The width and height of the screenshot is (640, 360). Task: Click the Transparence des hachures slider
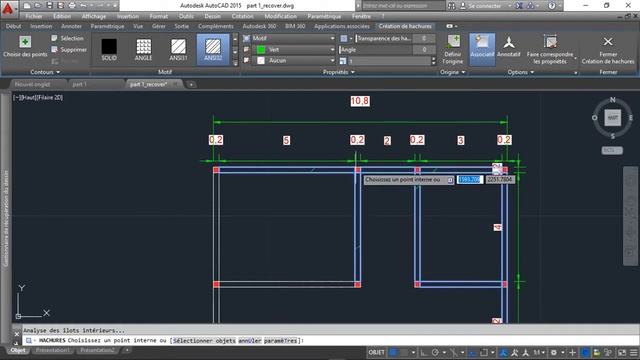(384, 38)
